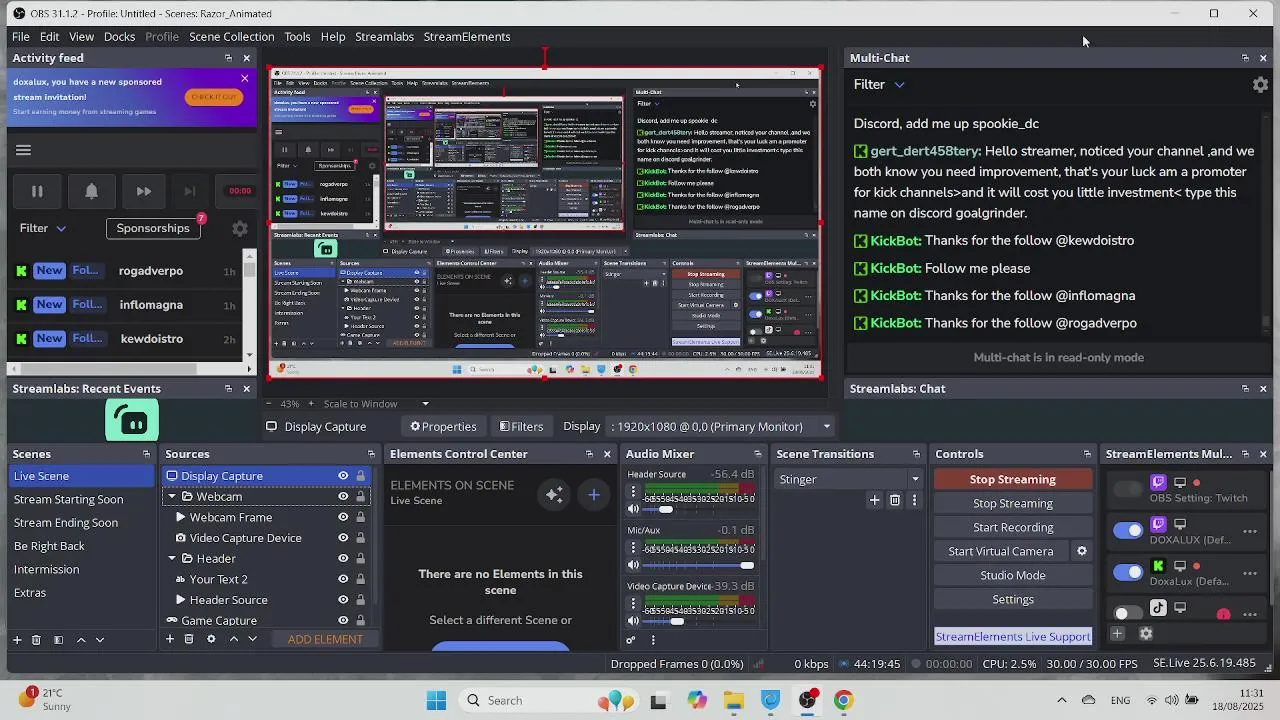Screen dimensions: 1280x720
Task: Open the Streamlabs menu
Action: click(x=384, y=37)
